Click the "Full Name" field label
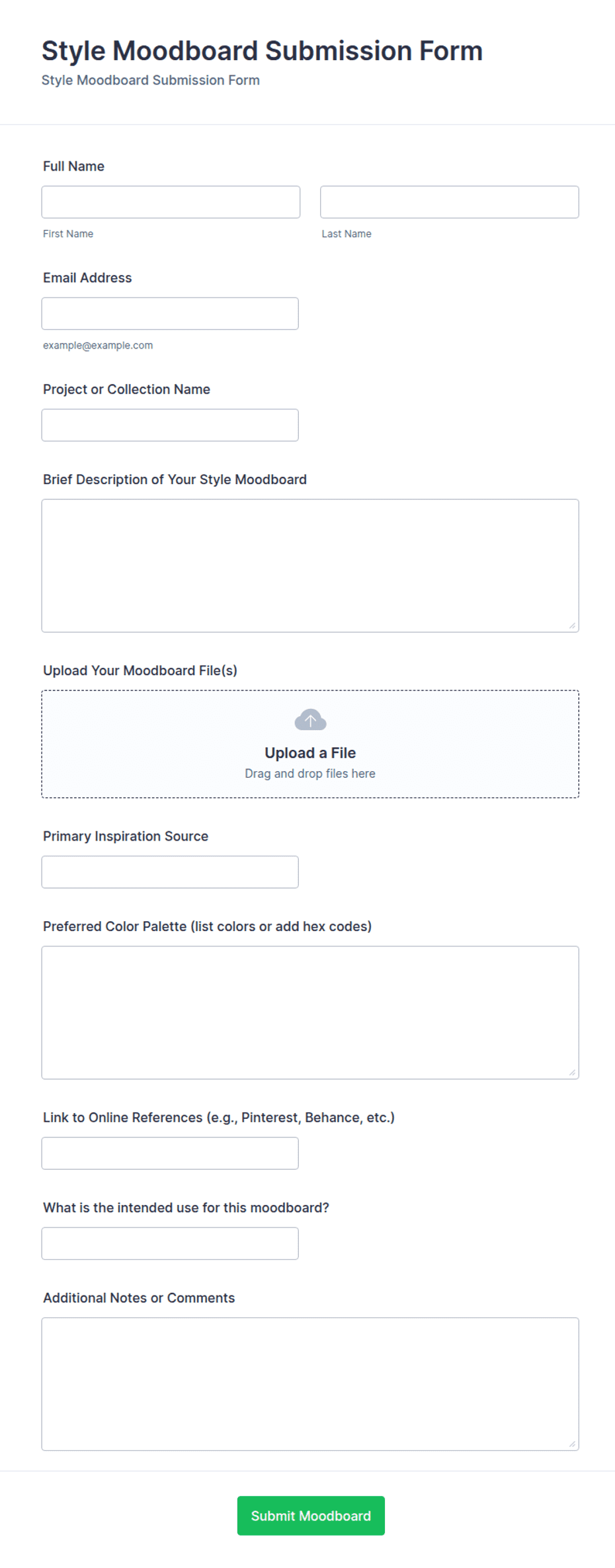615x1568 pixels. [73, 166]
